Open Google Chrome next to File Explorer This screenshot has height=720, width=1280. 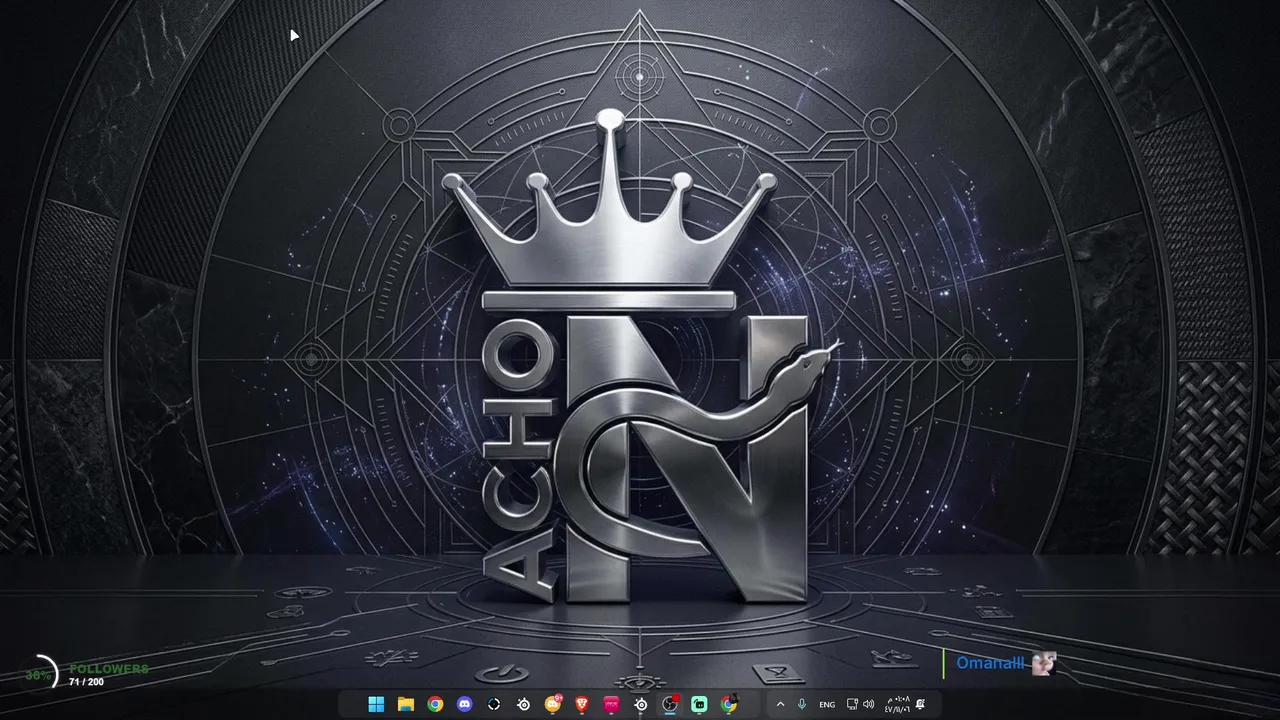click(x=435, y=704)
